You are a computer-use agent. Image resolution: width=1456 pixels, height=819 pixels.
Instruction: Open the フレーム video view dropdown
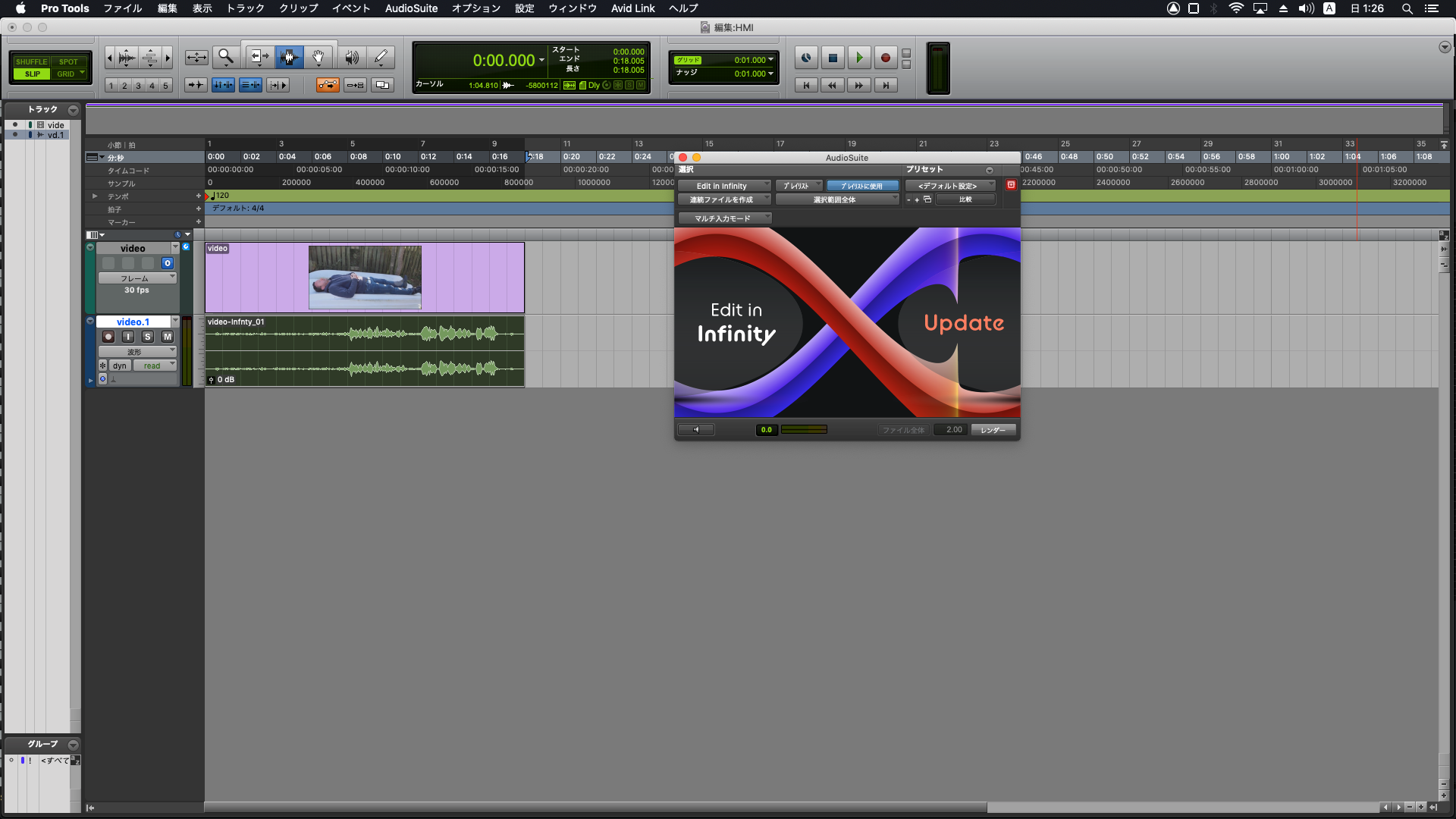[137, 278]
